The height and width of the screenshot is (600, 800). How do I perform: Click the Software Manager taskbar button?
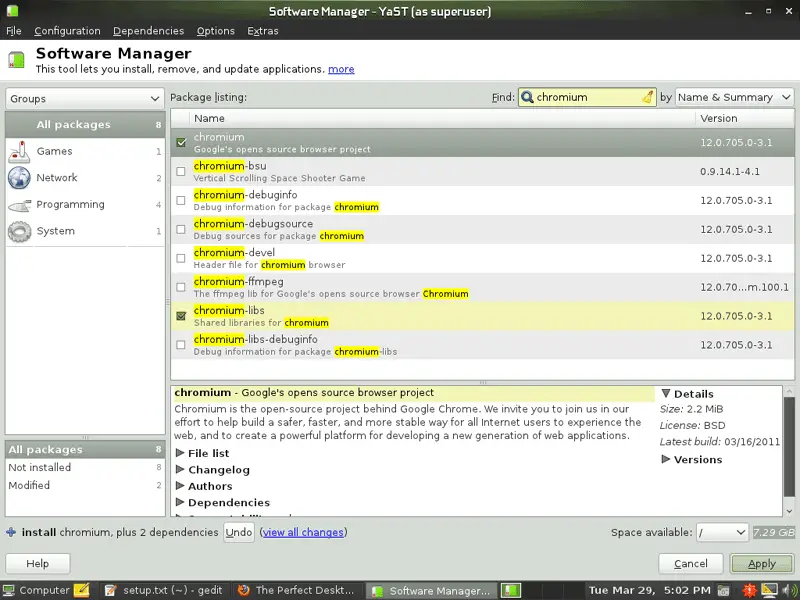432,590
